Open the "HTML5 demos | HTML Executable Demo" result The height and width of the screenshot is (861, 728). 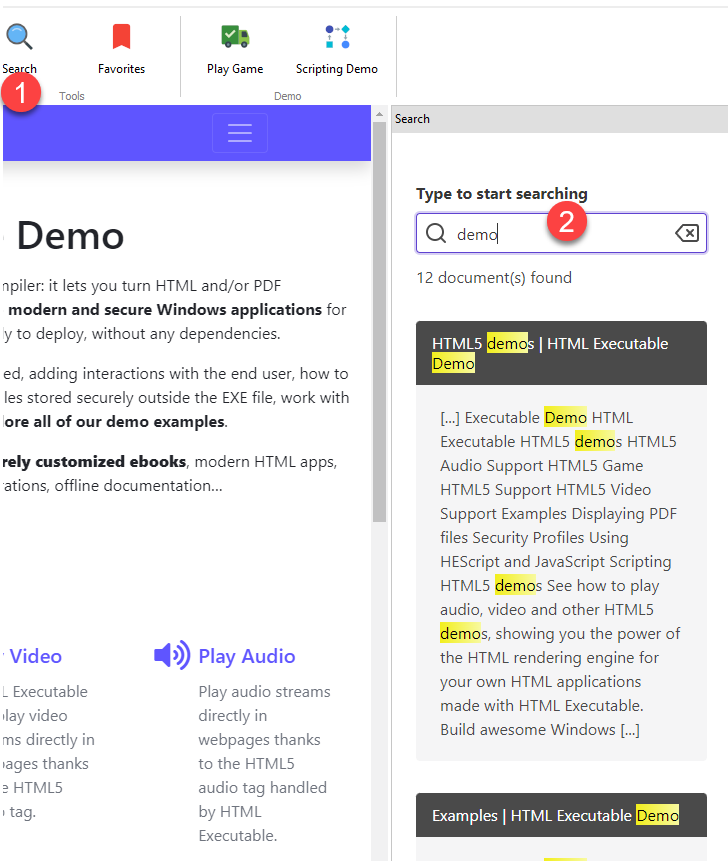click(x=560, y=353)
